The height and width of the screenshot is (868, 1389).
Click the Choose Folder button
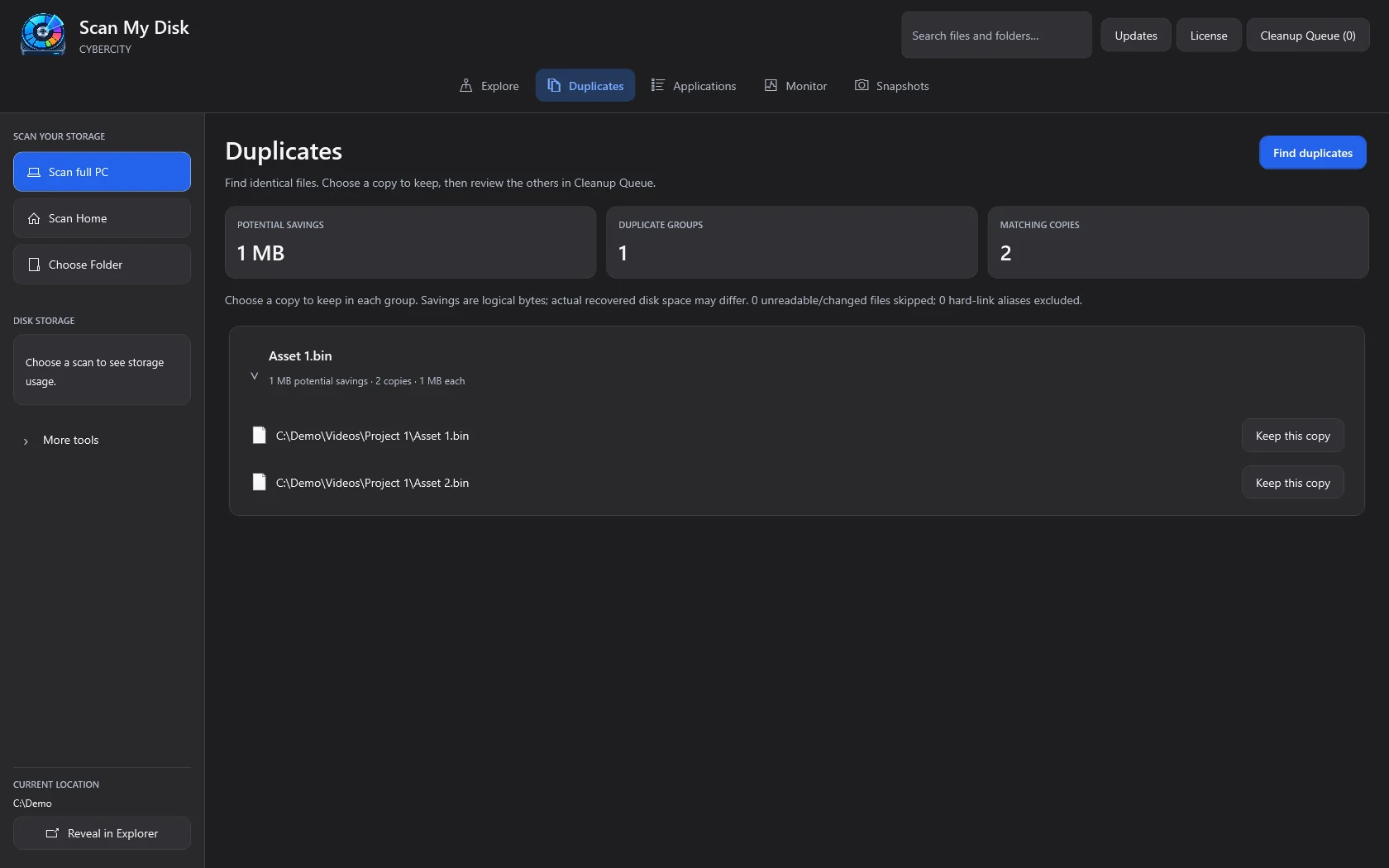point(102,265)
